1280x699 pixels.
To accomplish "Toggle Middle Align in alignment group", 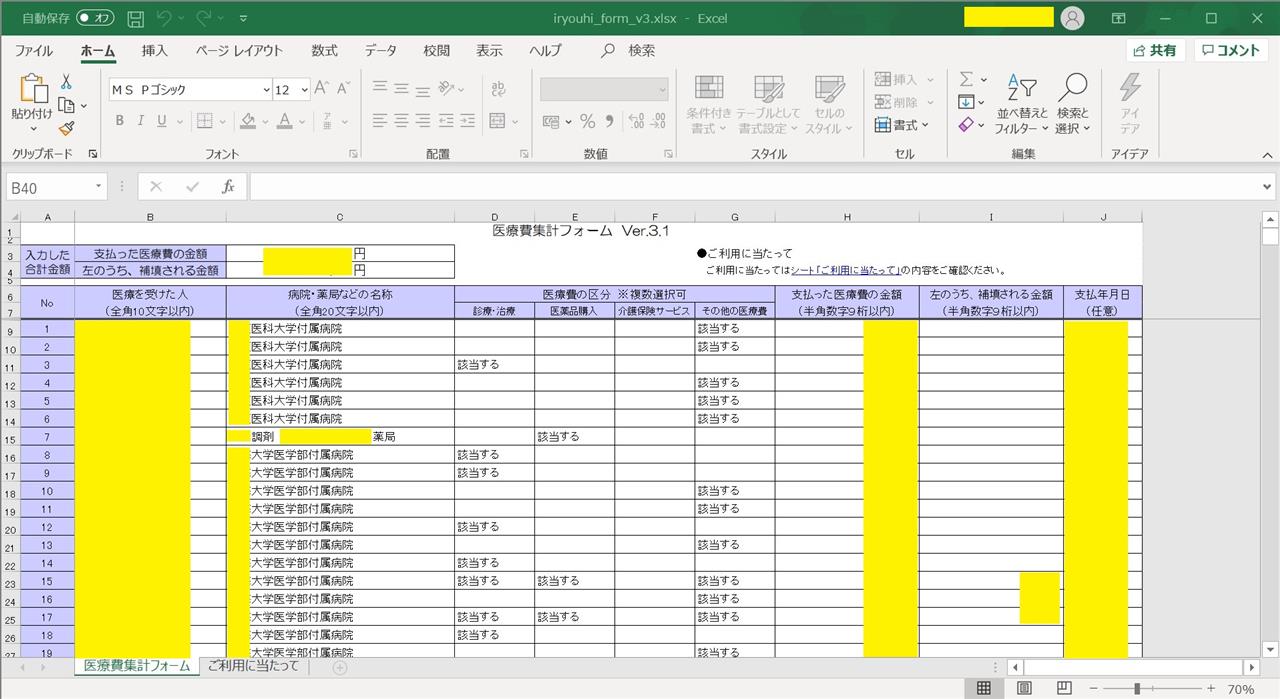I will point(401,90).
